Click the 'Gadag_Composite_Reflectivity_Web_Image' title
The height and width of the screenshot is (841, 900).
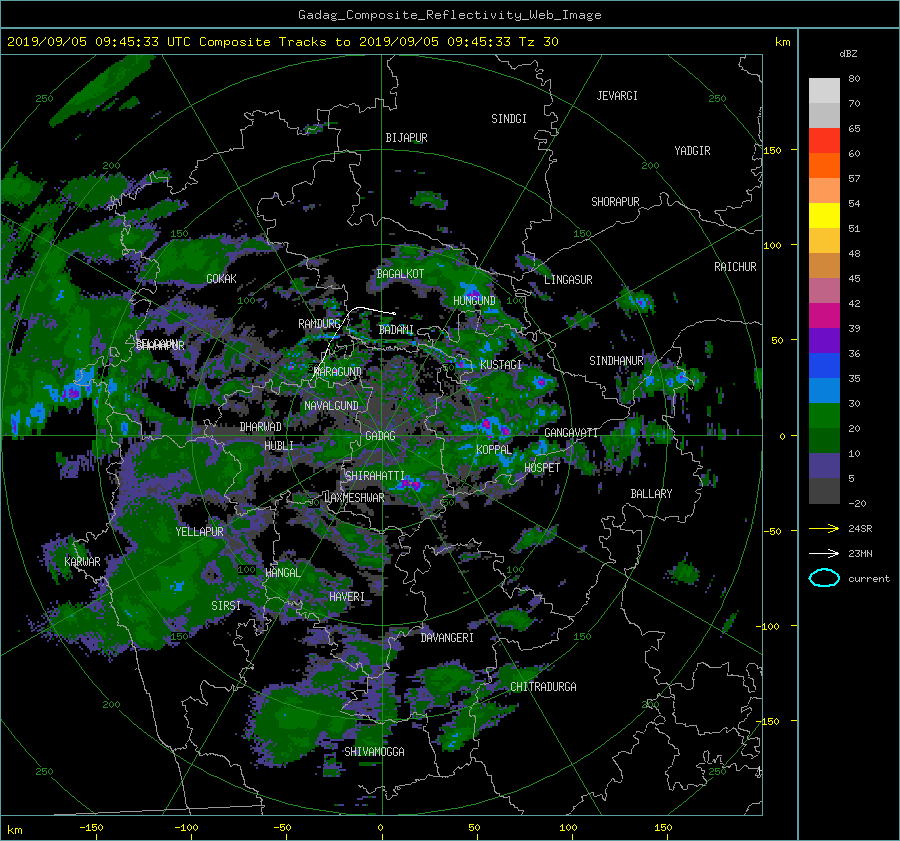click(x=449, y=15)
